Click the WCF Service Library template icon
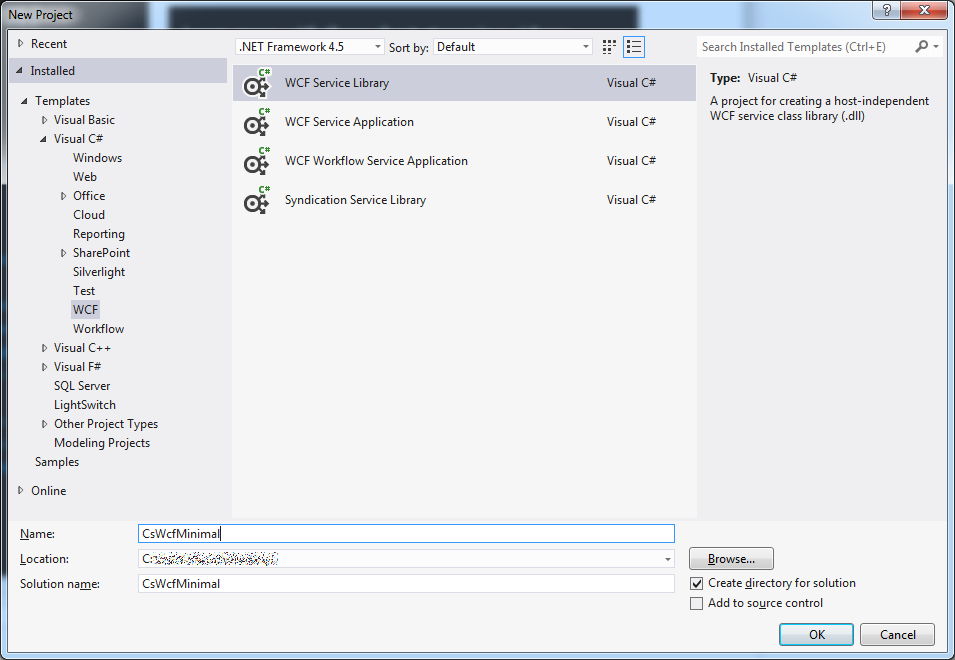This screenshot has width=955, height=660. tap(253, 83)
